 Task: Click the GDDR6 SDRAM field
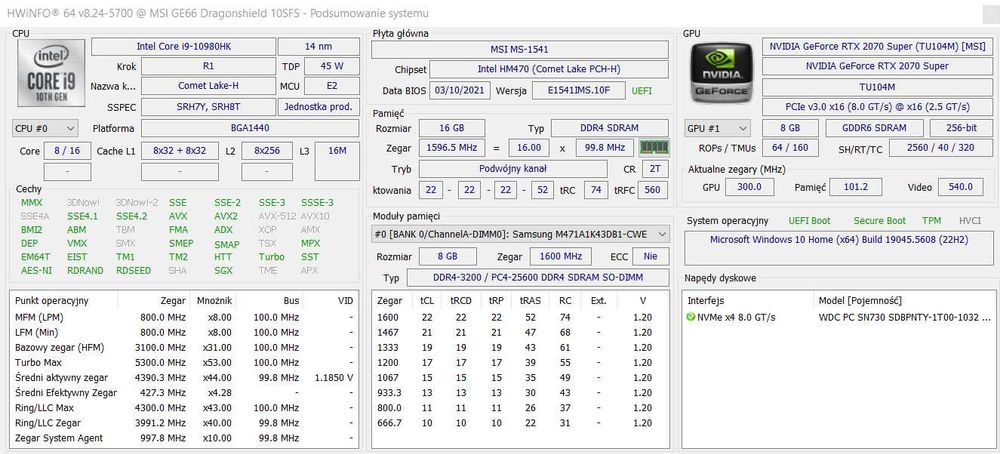point(874,128)
